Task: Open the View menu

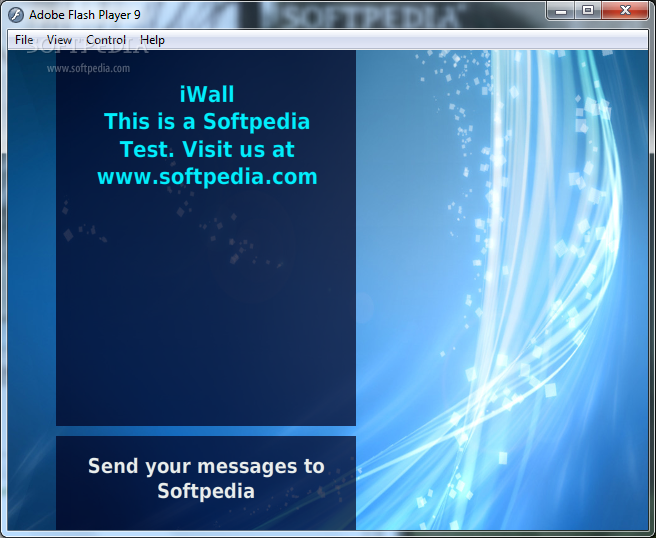Action: click(59, 40)
